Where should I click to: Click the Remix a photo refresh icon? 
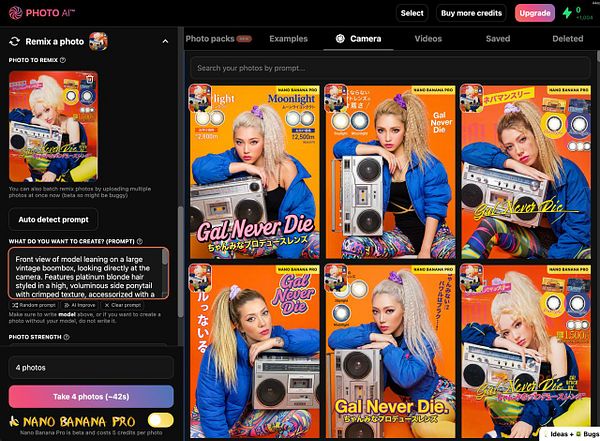coord(15,41)
